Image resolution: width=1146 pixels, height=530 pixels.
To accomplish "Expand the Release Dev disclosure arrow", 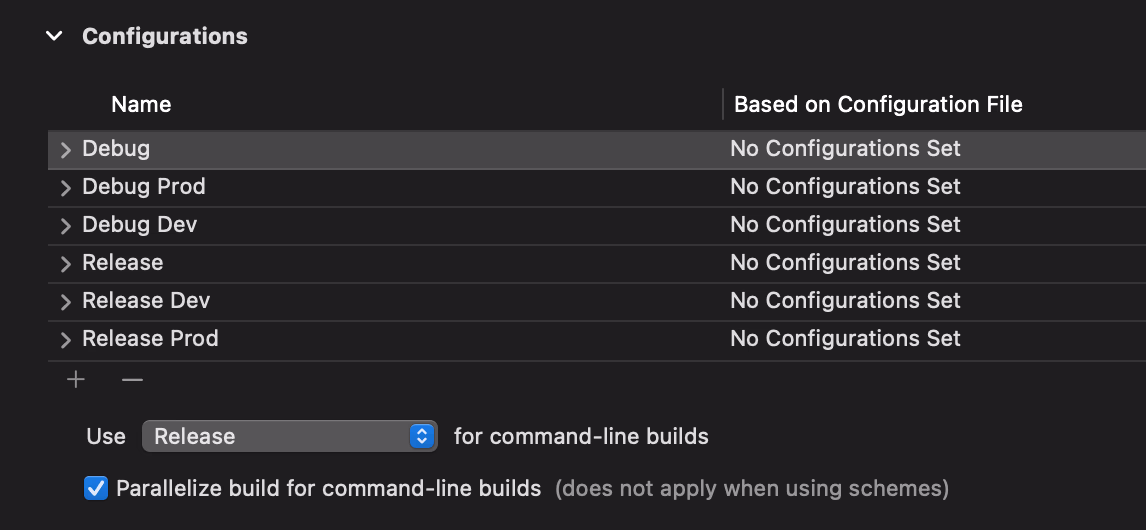I will point(66,302).
